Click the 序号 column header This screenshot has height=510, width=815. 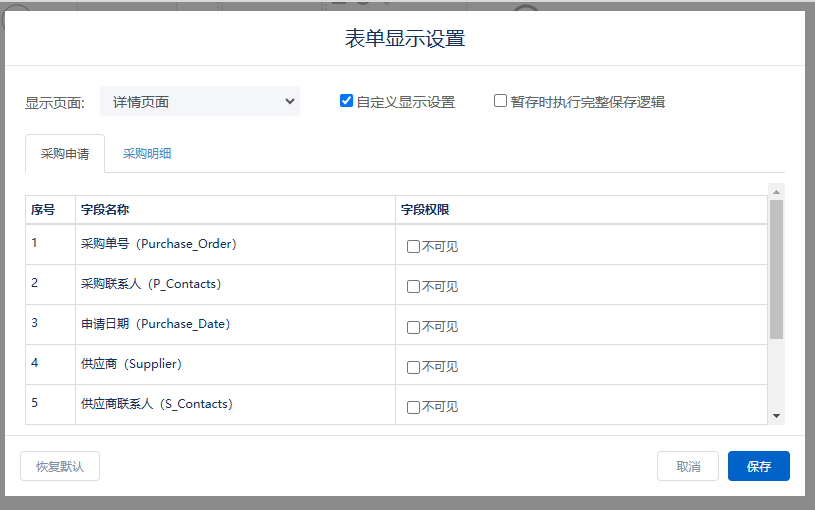[43, 210]
